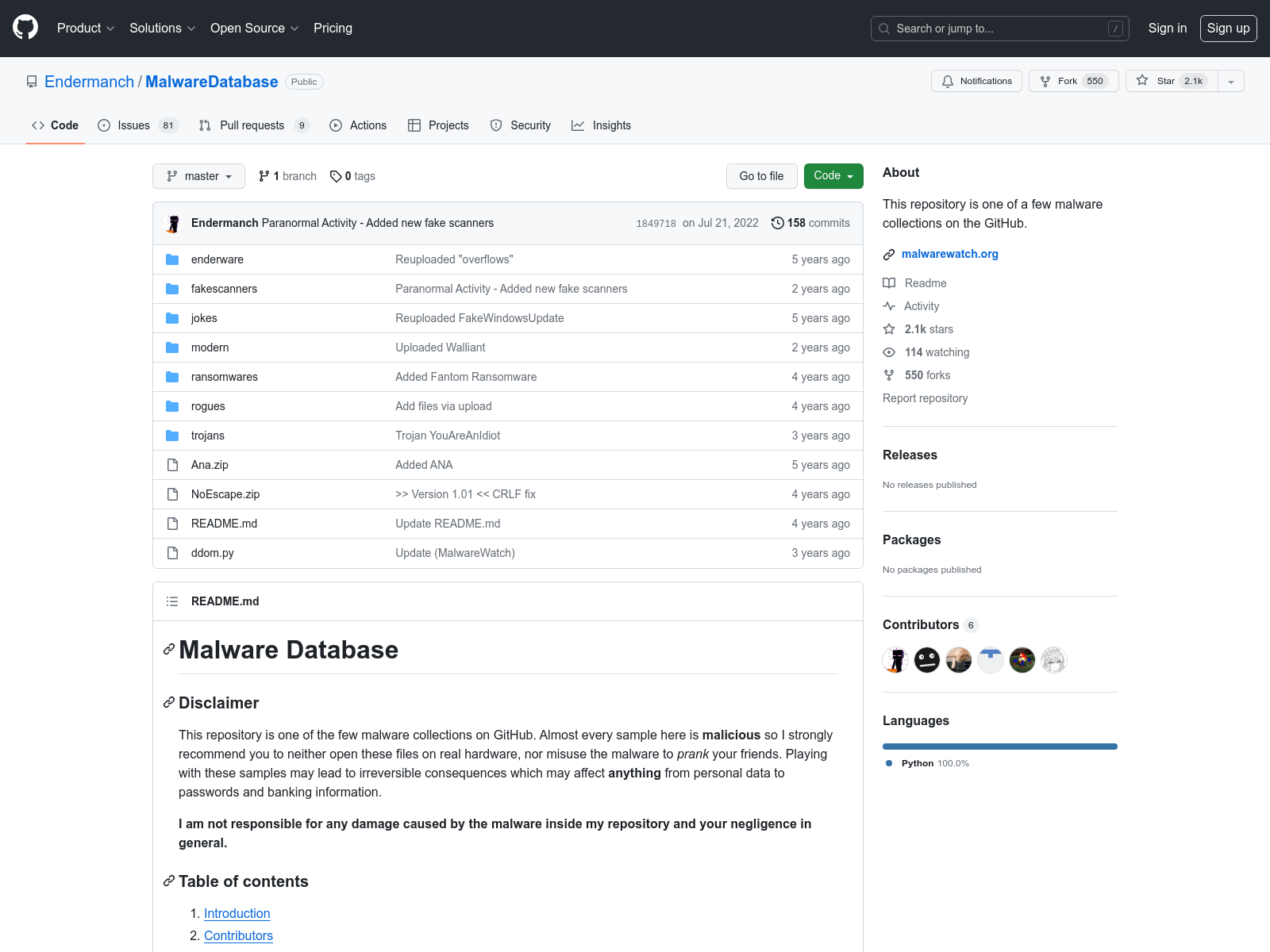Open the enderware folder icon
The width and height of the screenshot is (1270, 952).
pos(172,259)
